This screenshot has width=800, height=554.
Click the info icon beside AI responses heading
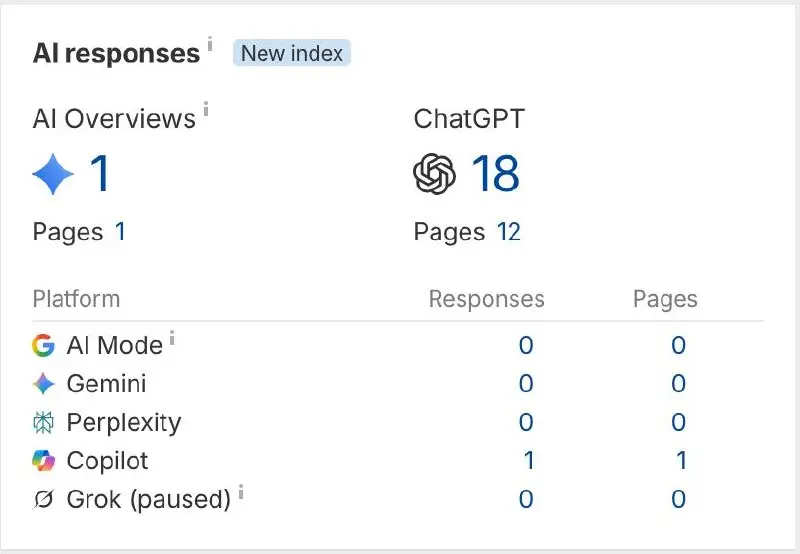(x=210, y=44)
